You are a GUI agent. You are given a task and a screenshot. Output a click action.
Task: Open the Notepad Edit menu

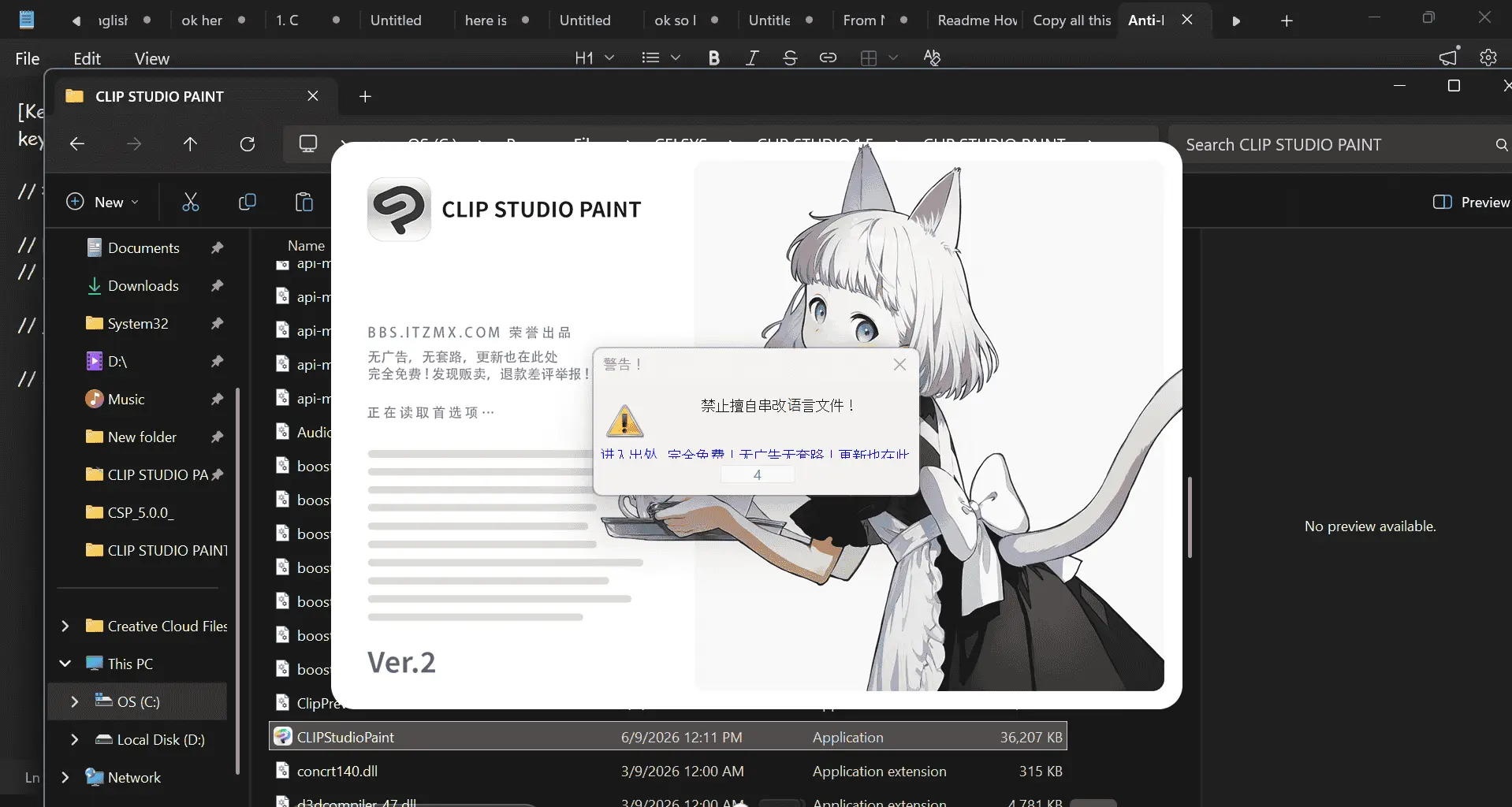pos(87,58)
